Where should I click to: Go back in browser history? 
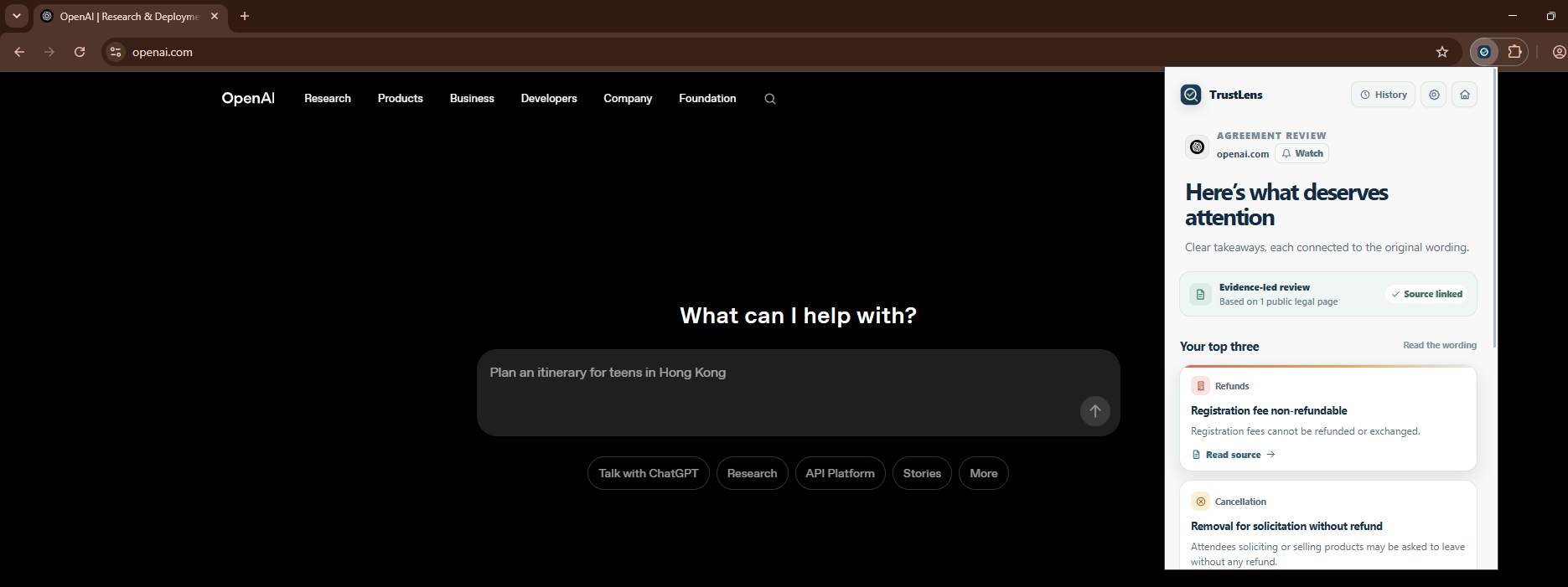pos(19,52)
